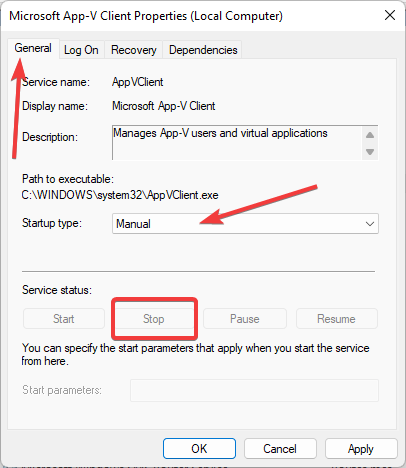Viewport: 406px width, 468px height.
Task: Click description scroll up arrow
Action: click(x=370, y=135)
